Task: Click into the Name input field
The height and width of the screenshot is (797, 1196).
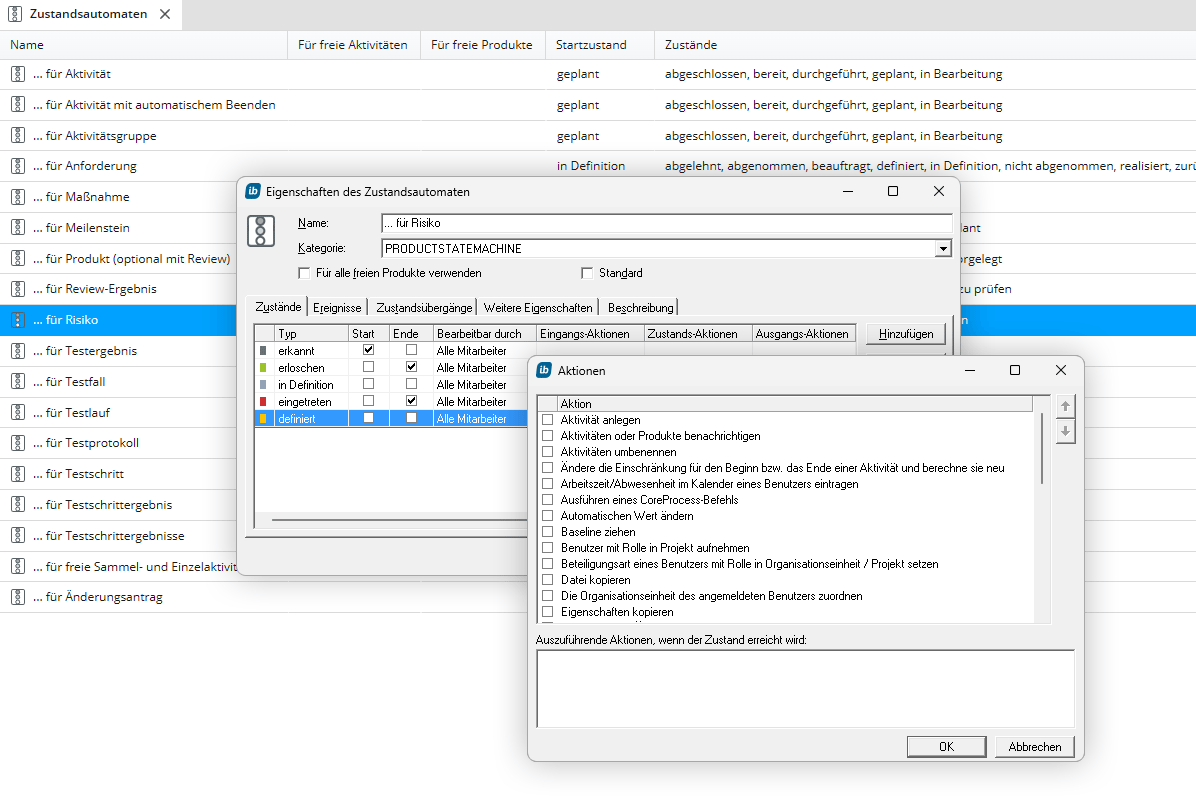Action: pyautogui.click(x=666, y=223)
